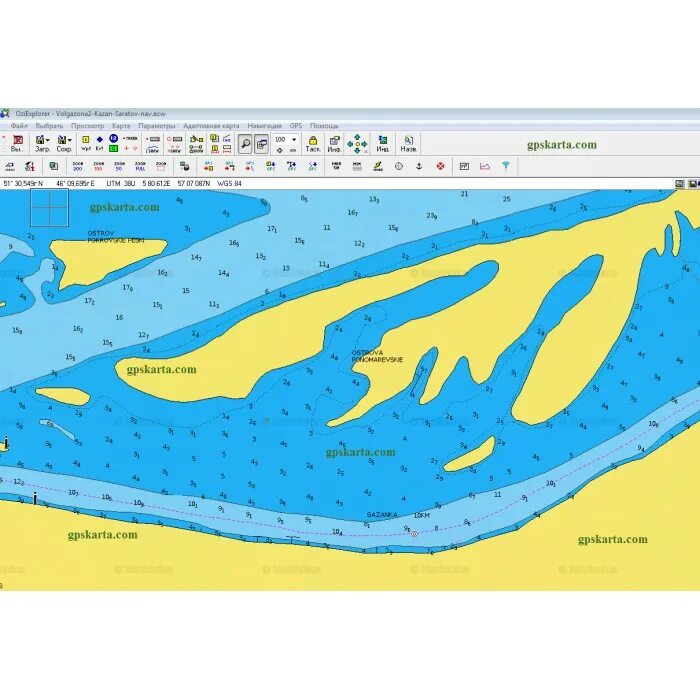Image resolution: width=700 pixels, height=700 pixels.
Task: Click the get route from GPS icon
Action: click(x=292, y=167)
